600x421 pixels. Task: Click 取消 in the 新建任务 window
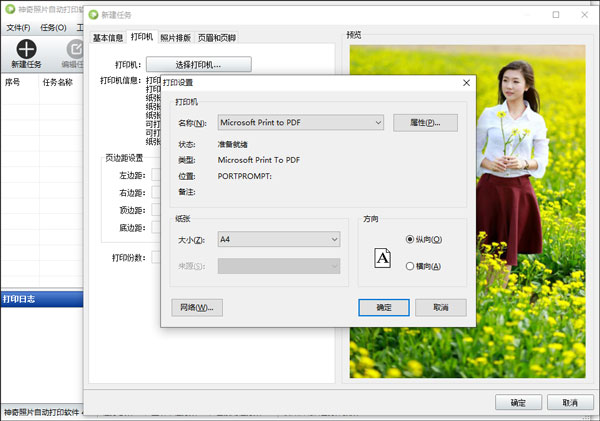point(570,403)
